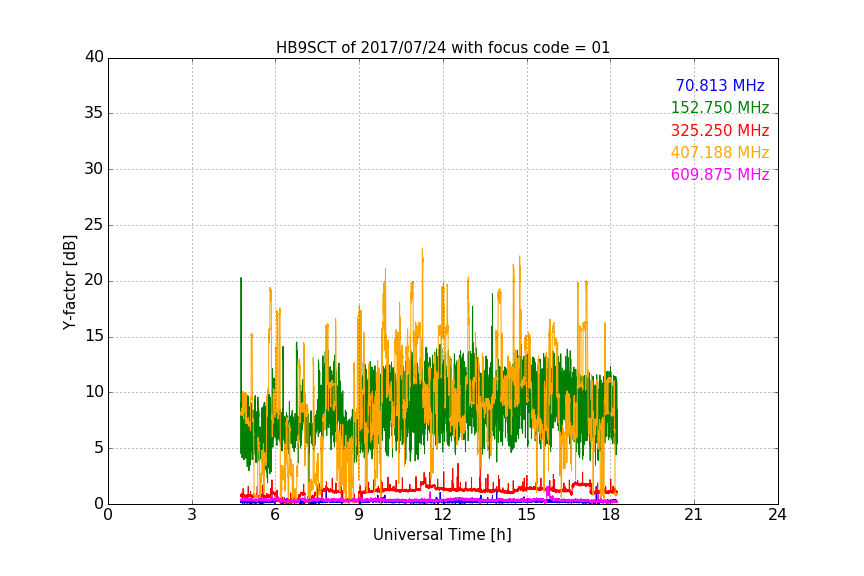Click the 'Y-factor [dB]' axis label

(x=70, y=282)
